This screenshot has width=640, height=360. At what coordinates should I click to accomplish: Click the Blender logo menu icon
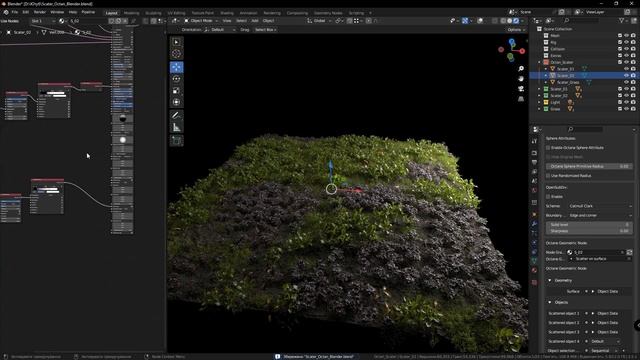pos(6,12)
